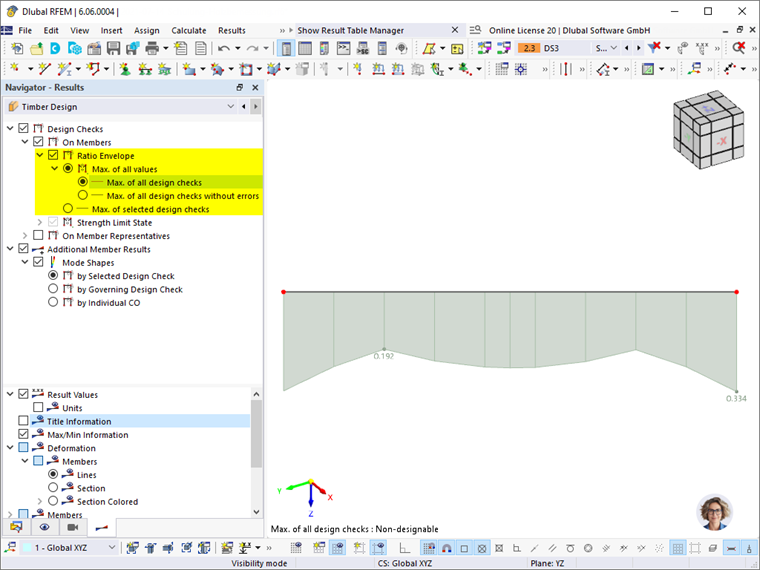Open the console with the script icon
The width and height of the screenshot is (760, 570).
click(x=343, y=48)
